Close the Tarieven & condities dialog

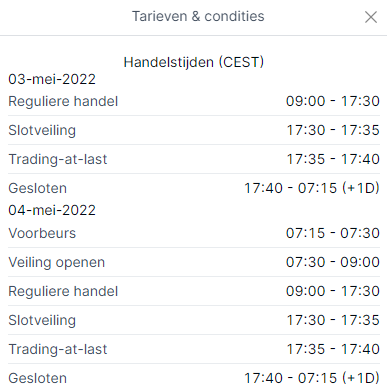371,17
